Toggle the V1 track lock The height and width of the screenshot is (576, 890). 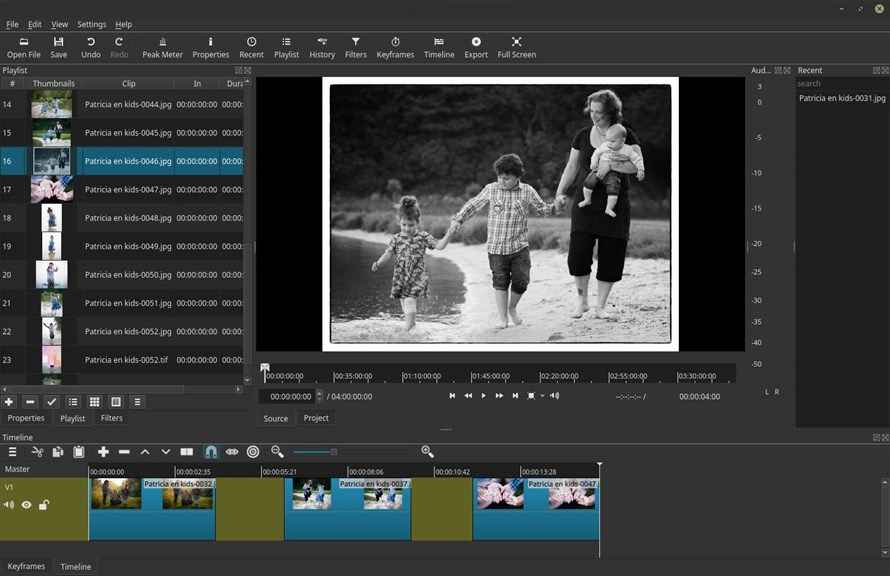point(44,505)
